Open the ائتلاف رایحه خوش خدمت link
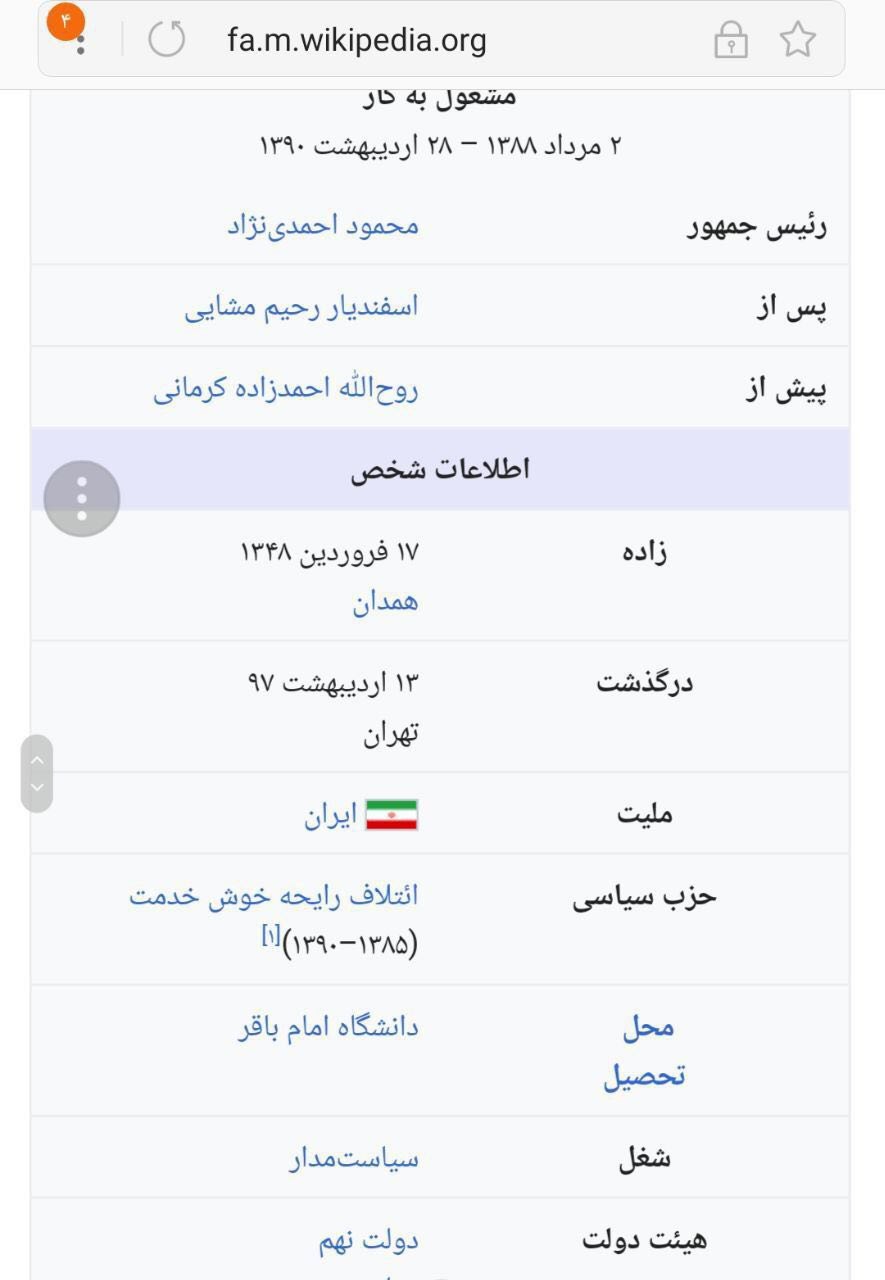This screenshot has height=1280, width=885. click(x=273, y=896)
